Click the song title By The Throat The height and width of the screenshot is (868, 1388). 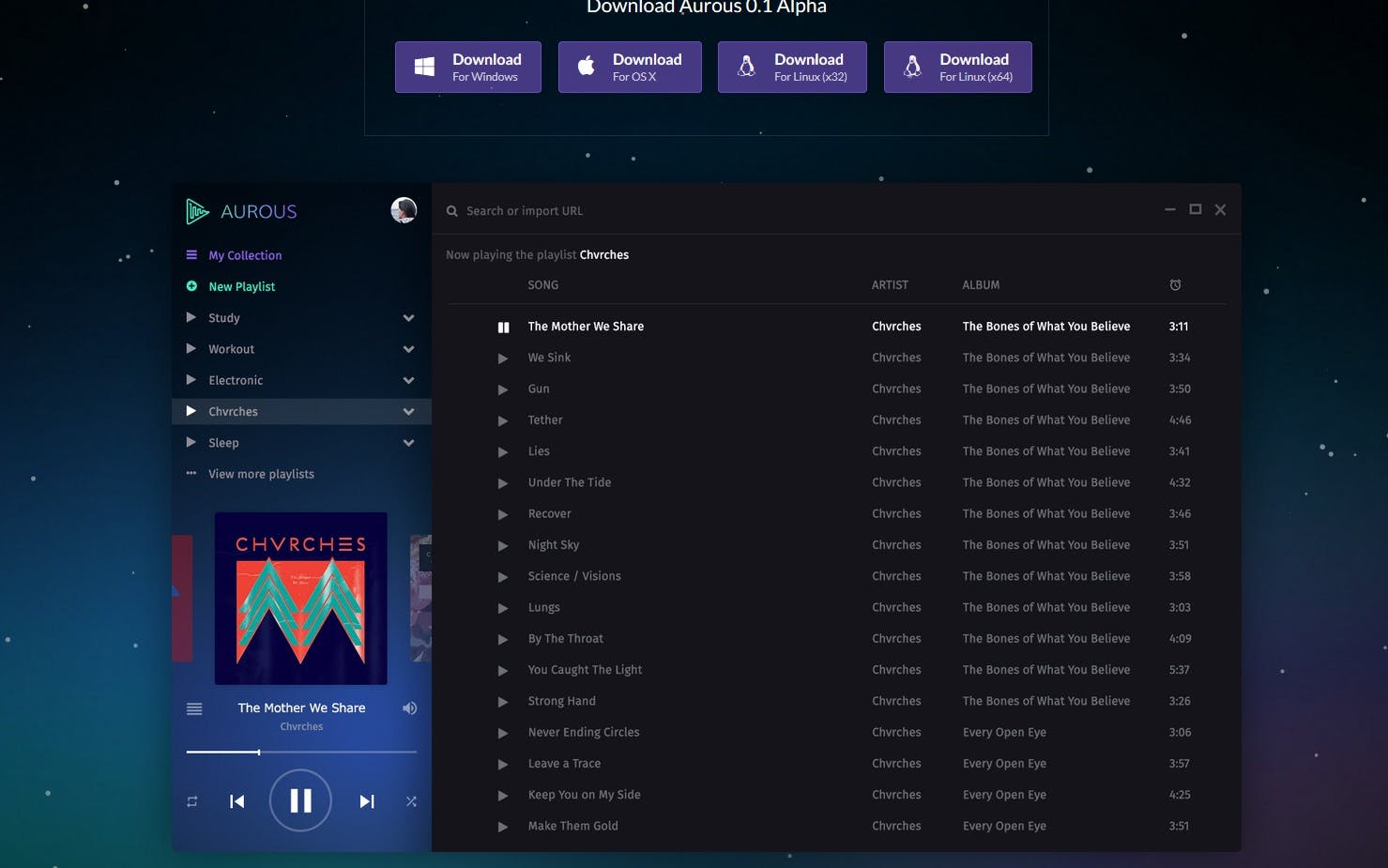[x=565, y=639]
